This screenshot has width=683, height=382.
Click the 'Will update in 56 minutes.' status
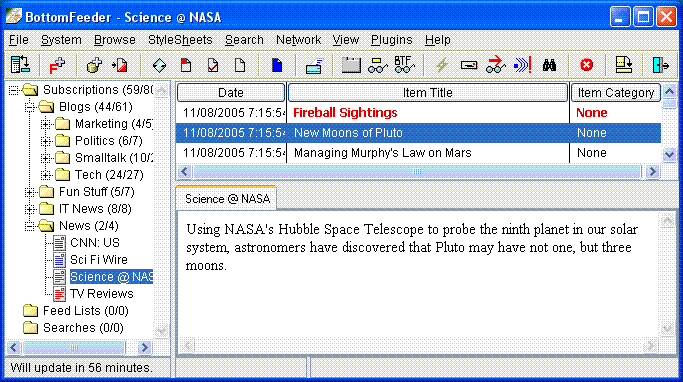(81, 368)
